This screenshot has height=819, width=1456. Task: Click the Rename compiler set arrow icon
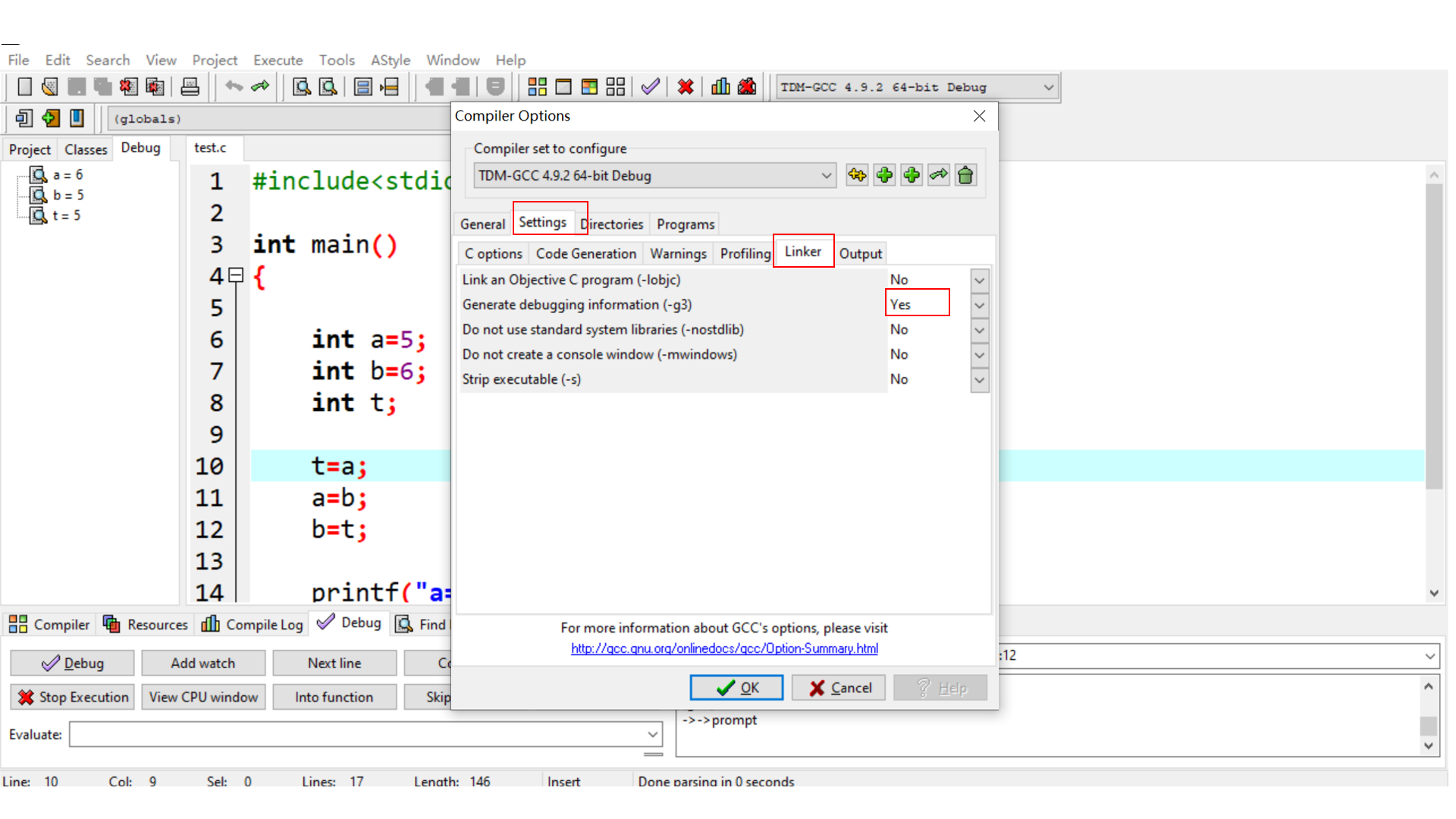pos(938,176)
